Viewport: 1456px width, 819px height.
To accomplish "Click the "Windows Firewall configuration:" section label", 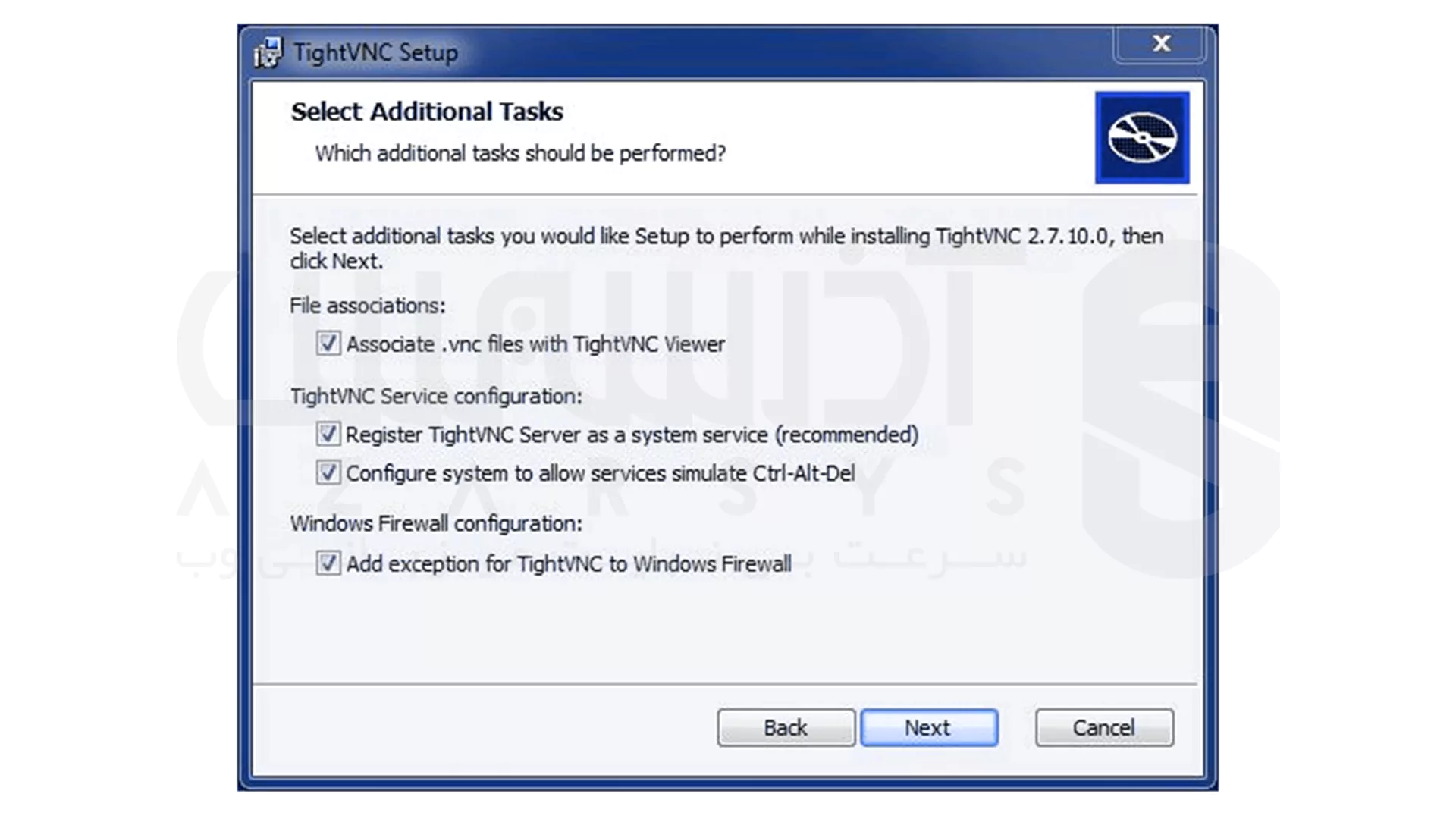I will click(x=436, y=523).
